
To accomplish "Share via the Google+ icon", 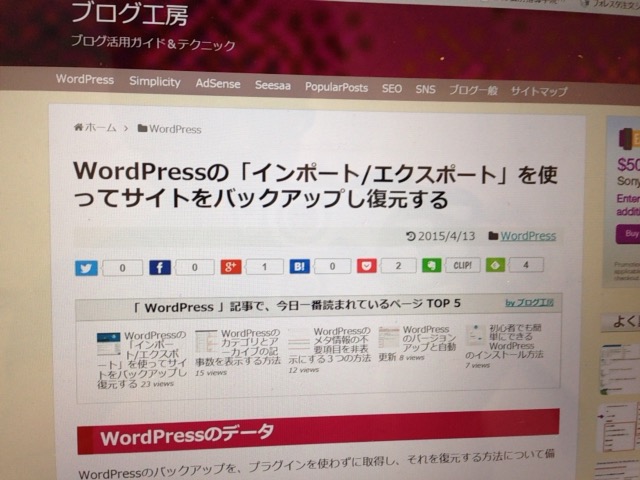I will 232,267.
